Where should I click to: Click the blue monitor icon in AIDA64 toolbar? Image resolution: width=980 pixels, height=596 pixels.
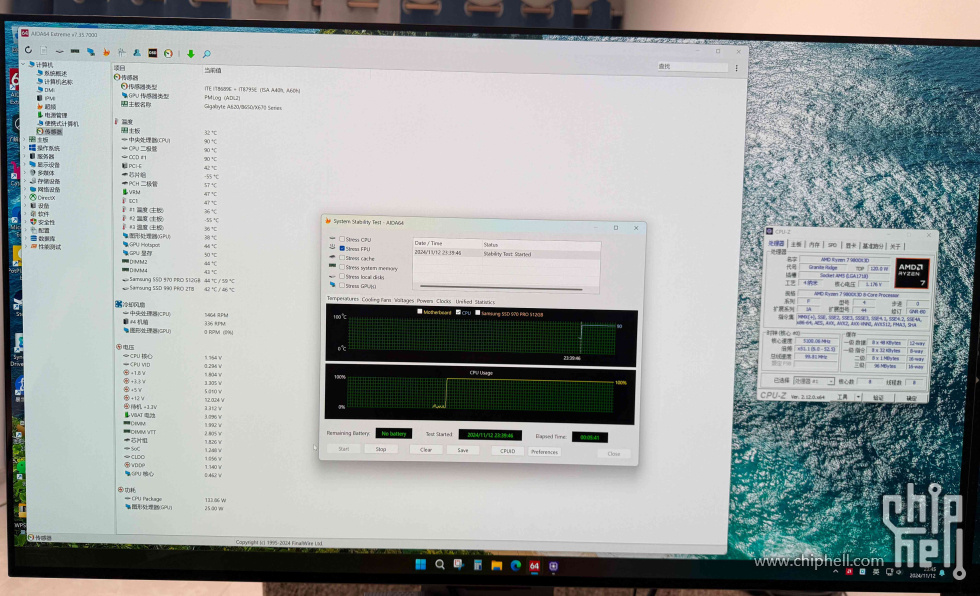pyautogui.click(x=91, y=52)
